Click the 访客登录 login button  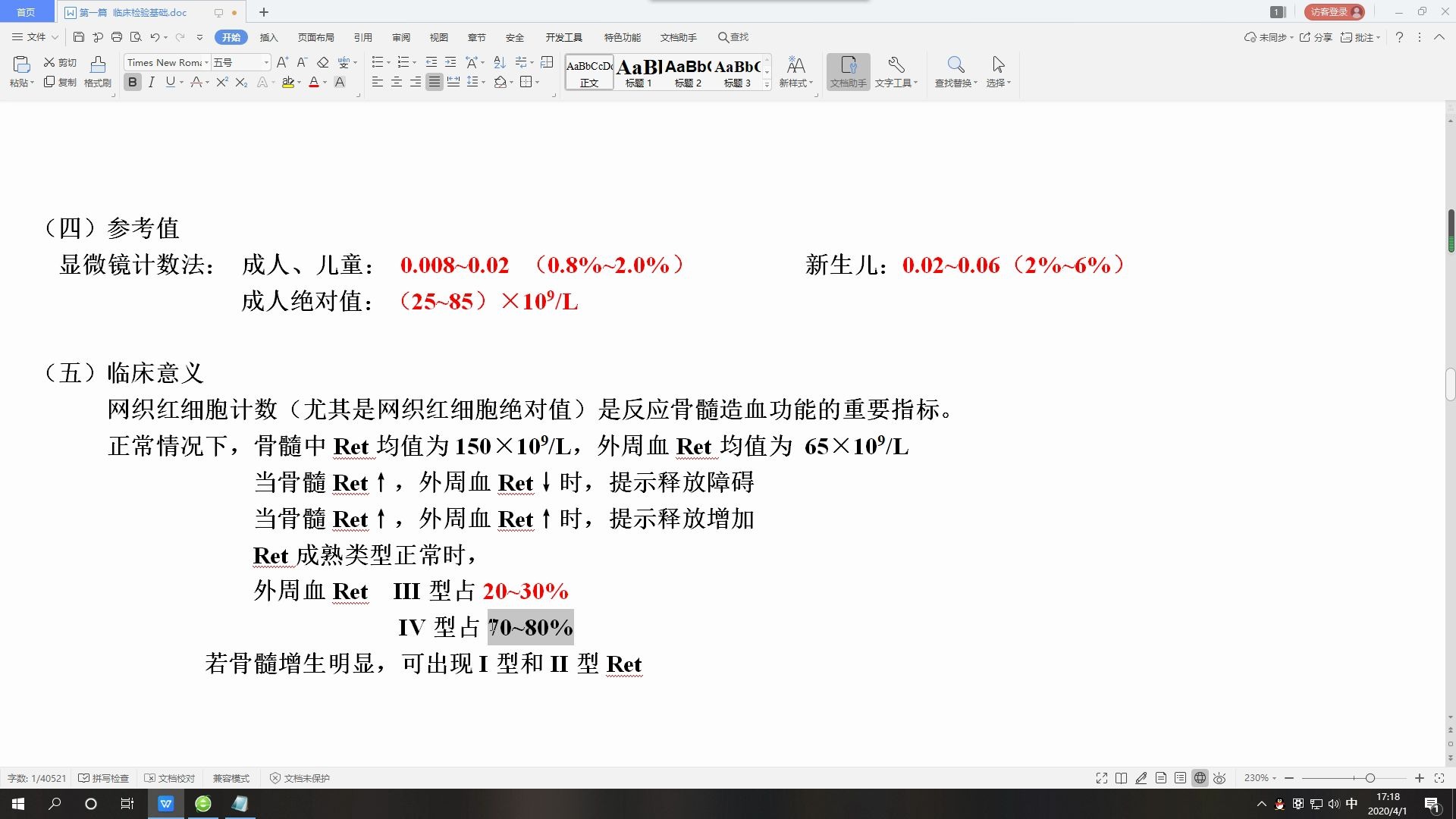(1334, 12)
